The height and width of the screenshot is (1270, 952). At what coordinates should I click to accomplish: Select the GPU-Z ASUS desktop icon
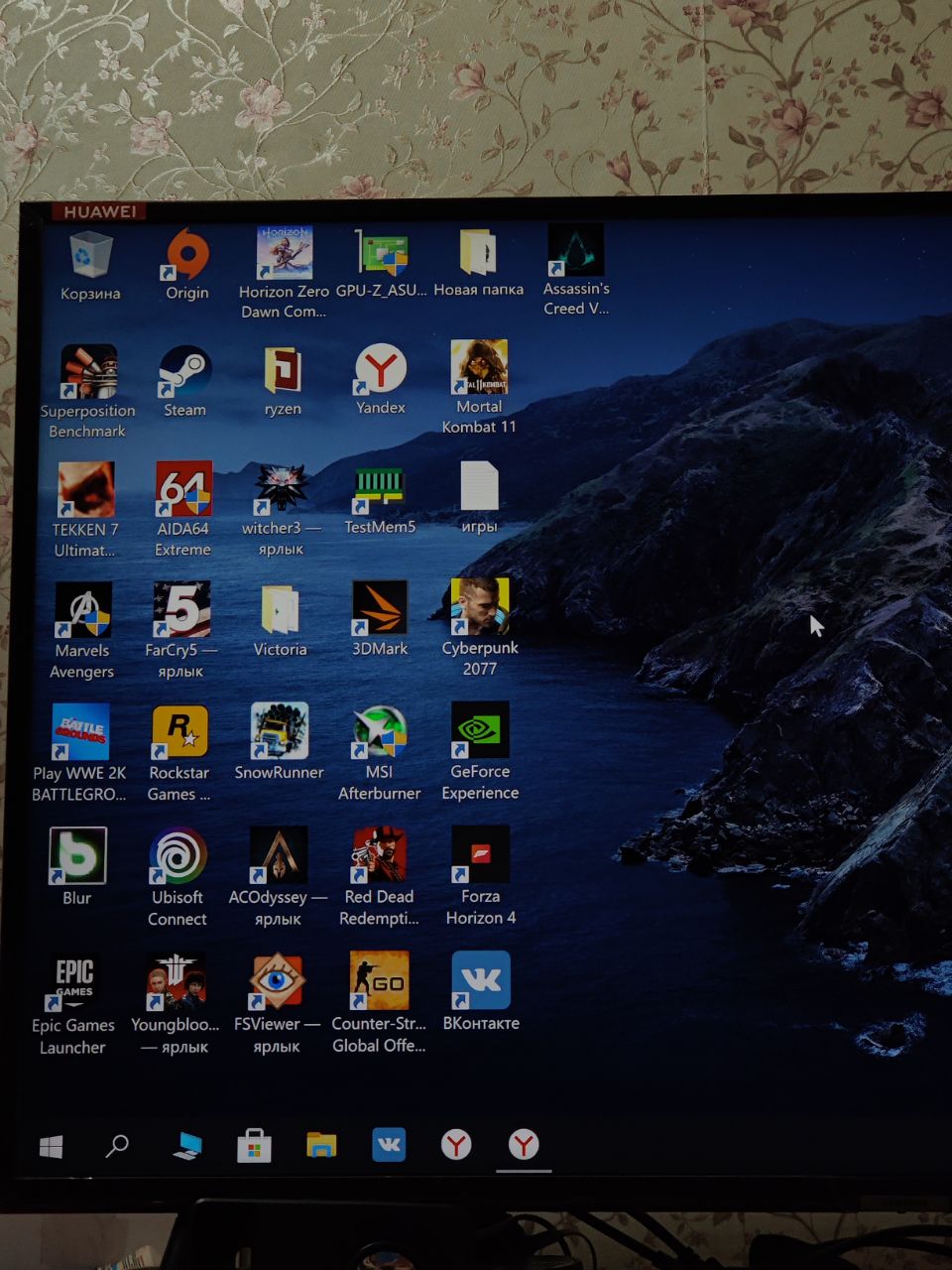pos(382,253)
